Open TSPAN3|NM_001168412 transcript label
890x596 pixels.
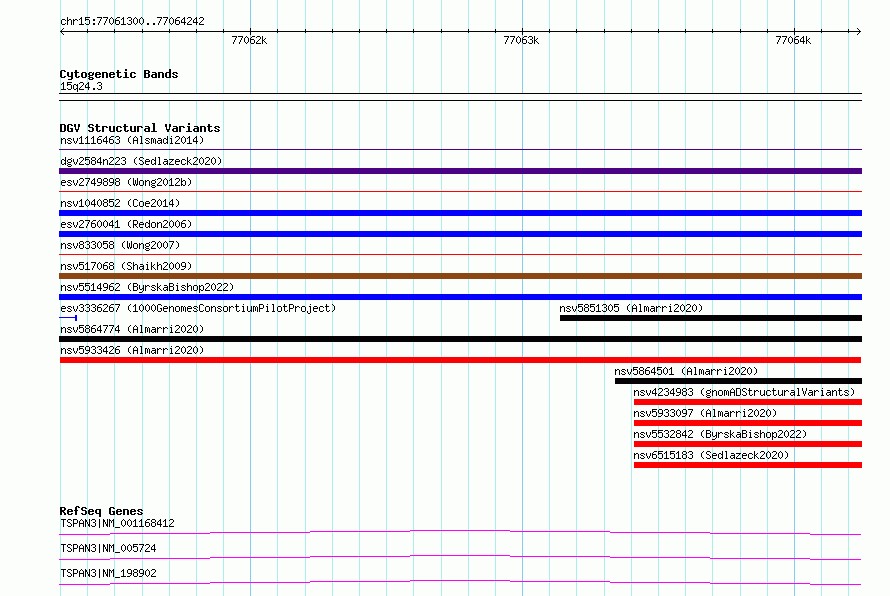tap(117, 523)
